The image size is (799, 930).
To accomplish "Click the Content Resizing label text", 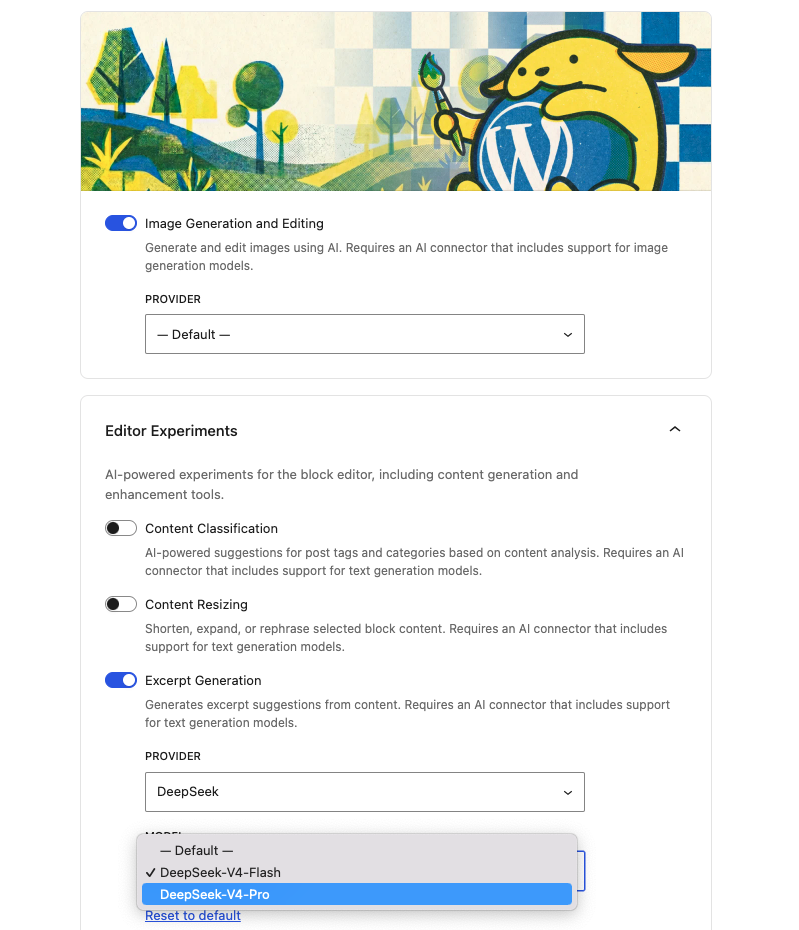I will point(196,604).
